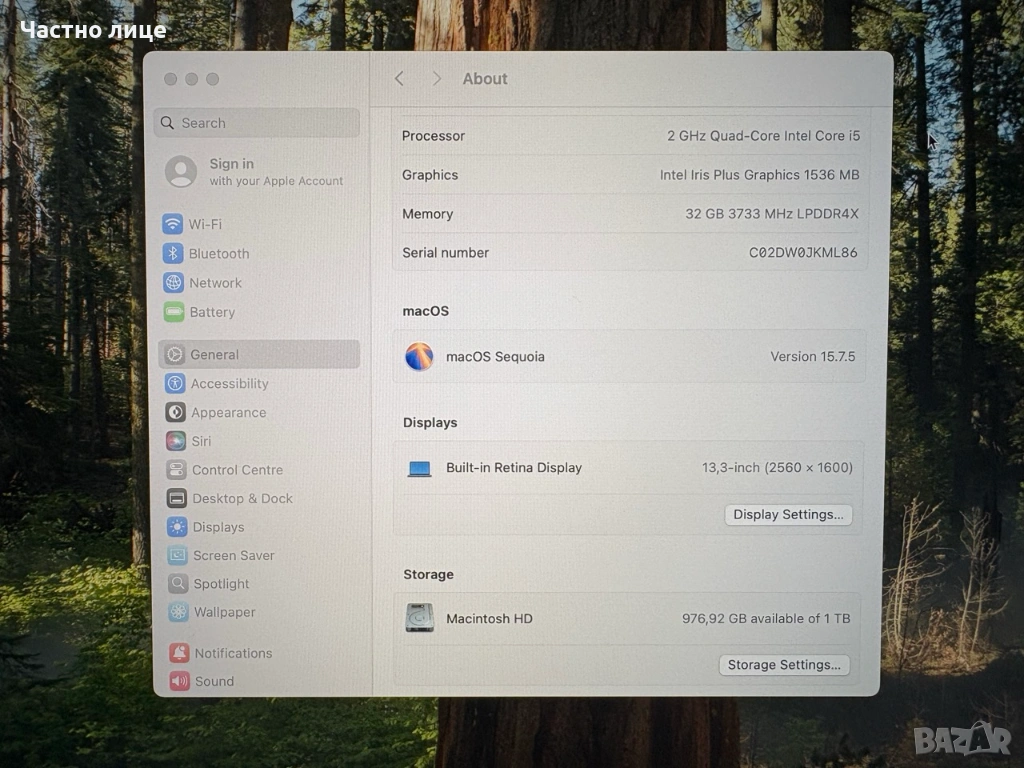Viewport: 1024px width, 768px height.
Task: Switch to the Wallpaper section
Action: point(224,612)
